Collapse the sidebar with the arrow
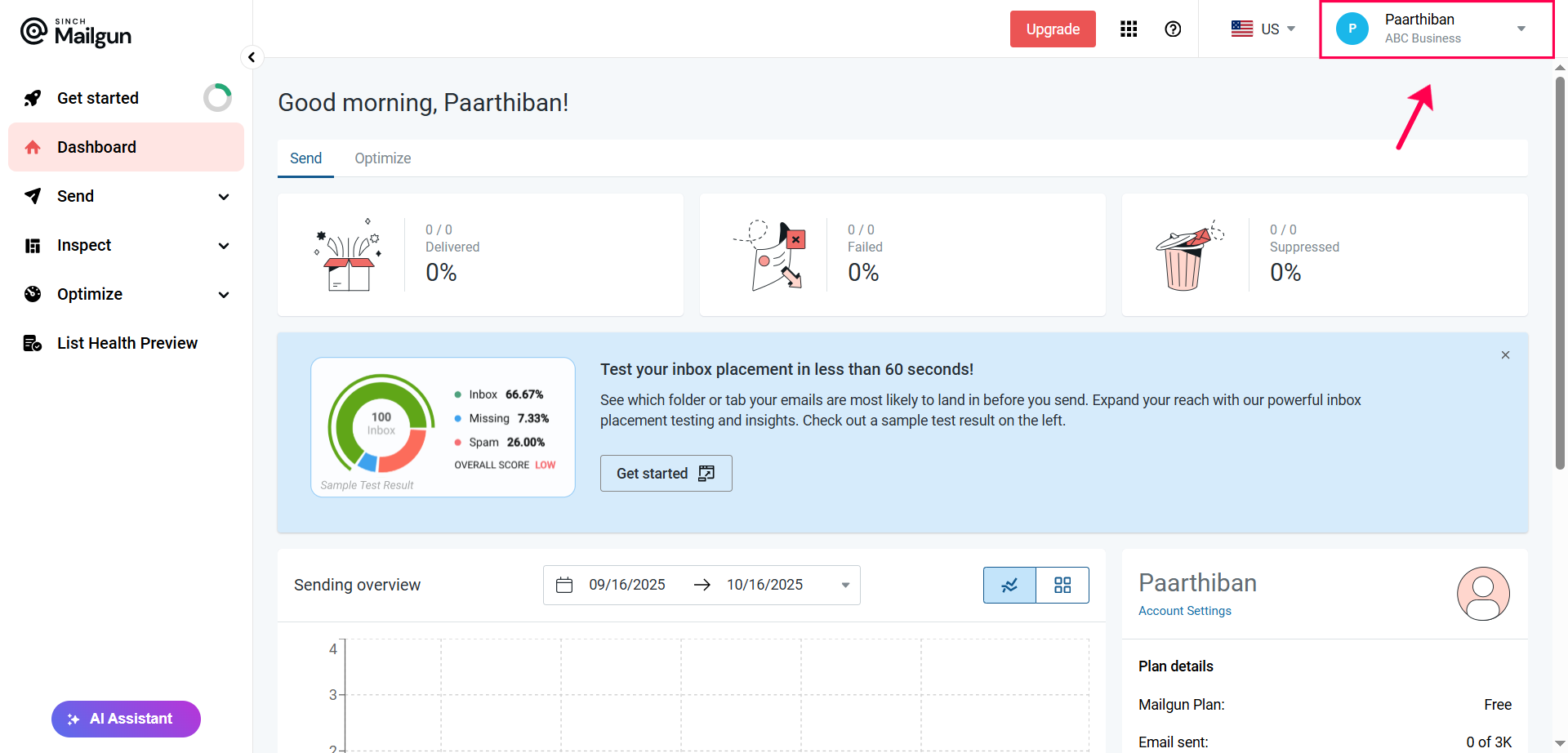The height and width of the screenshot is (753, 1568). [x=252, y=57]
